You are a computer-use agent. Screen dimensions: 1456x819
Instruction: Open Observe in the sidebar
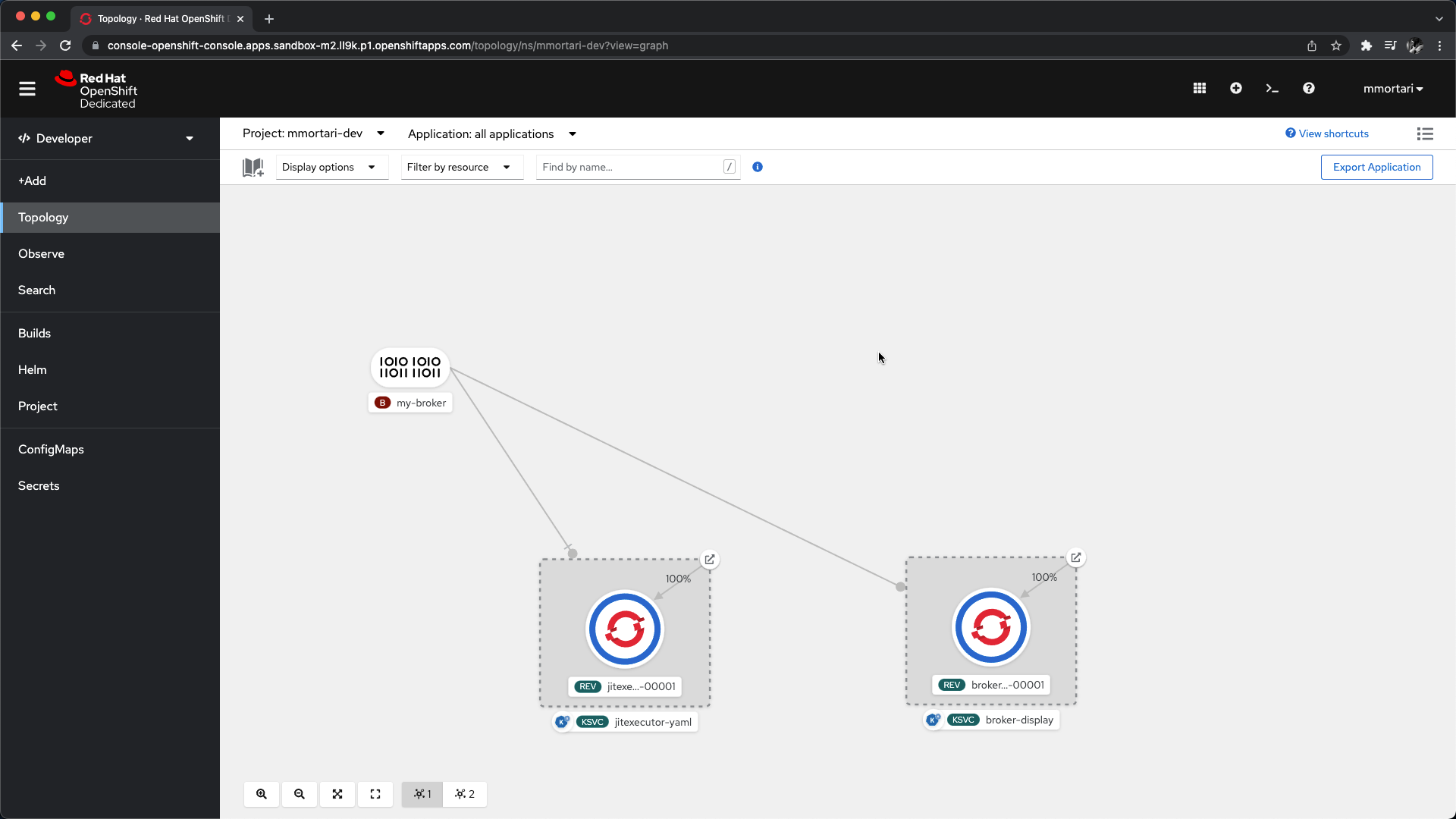[41, 254]
